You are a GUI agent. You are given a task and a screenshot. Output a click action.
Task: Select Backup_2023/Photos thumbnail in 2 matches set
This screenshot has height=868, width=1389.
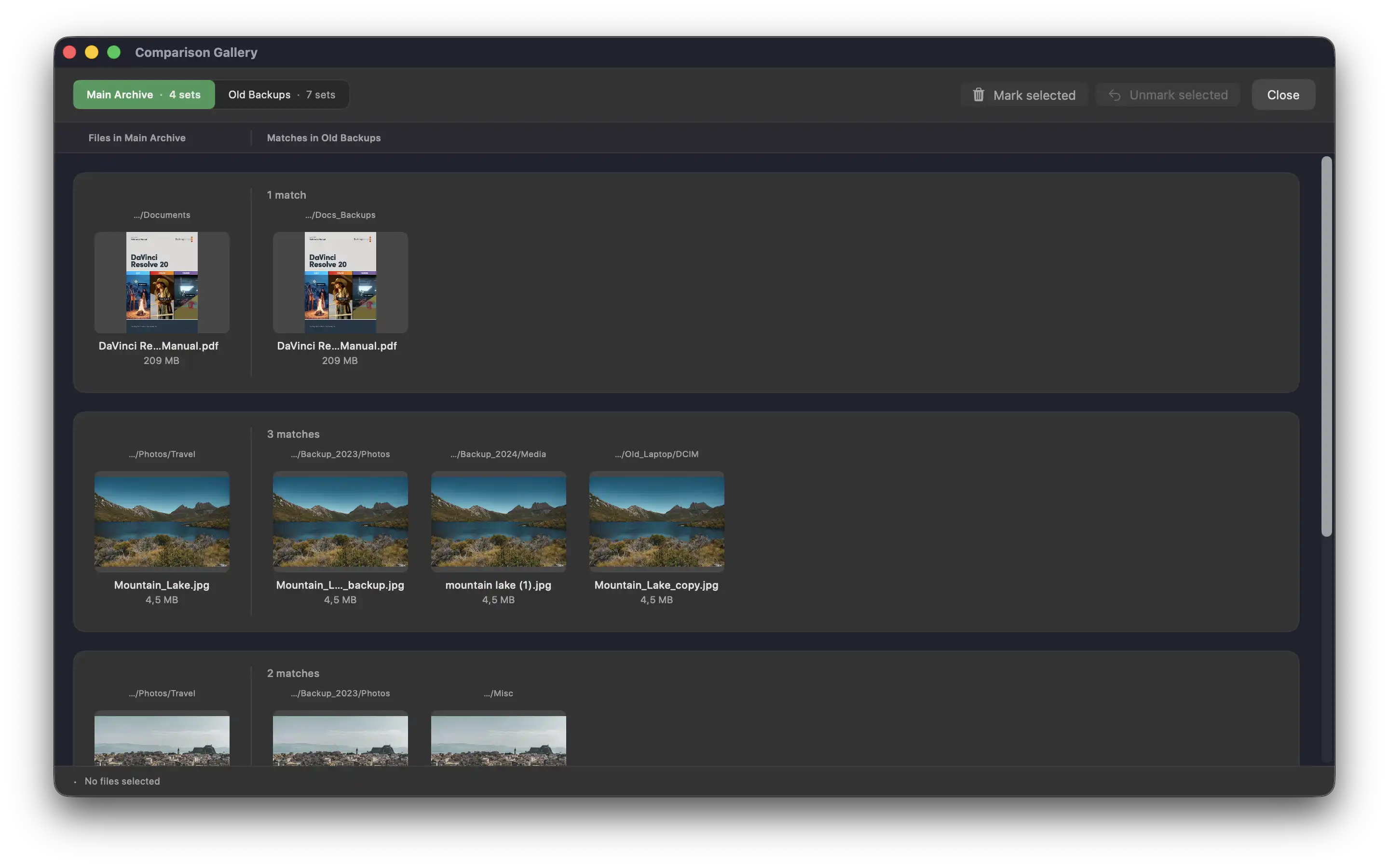click(340, 741)
